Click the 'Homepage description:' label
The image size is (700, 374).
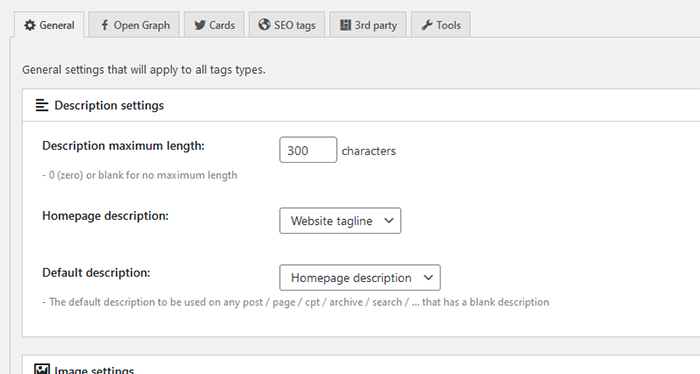point(105,216)
